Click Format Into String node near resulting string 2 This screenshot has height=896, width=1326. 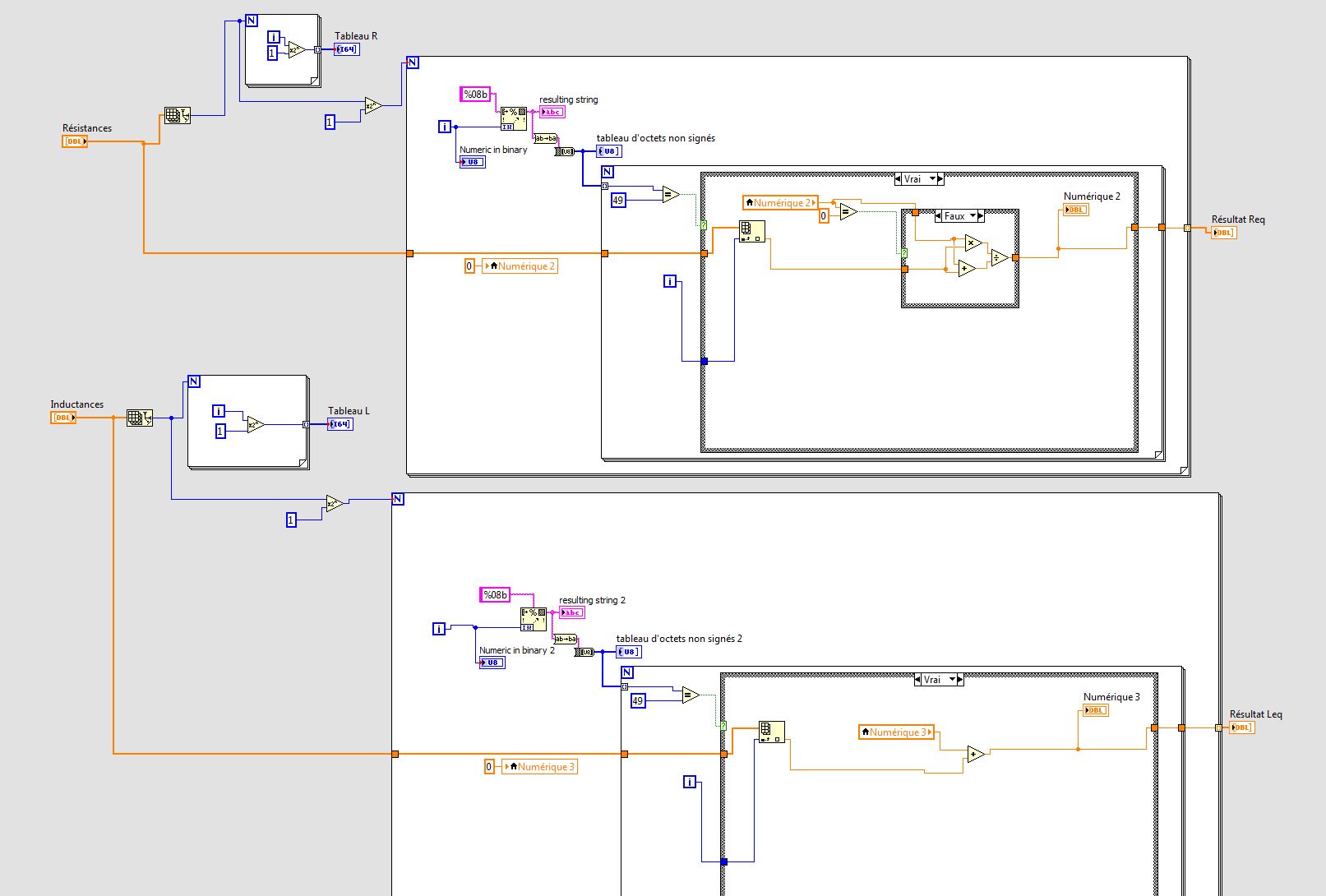(534, 619)
